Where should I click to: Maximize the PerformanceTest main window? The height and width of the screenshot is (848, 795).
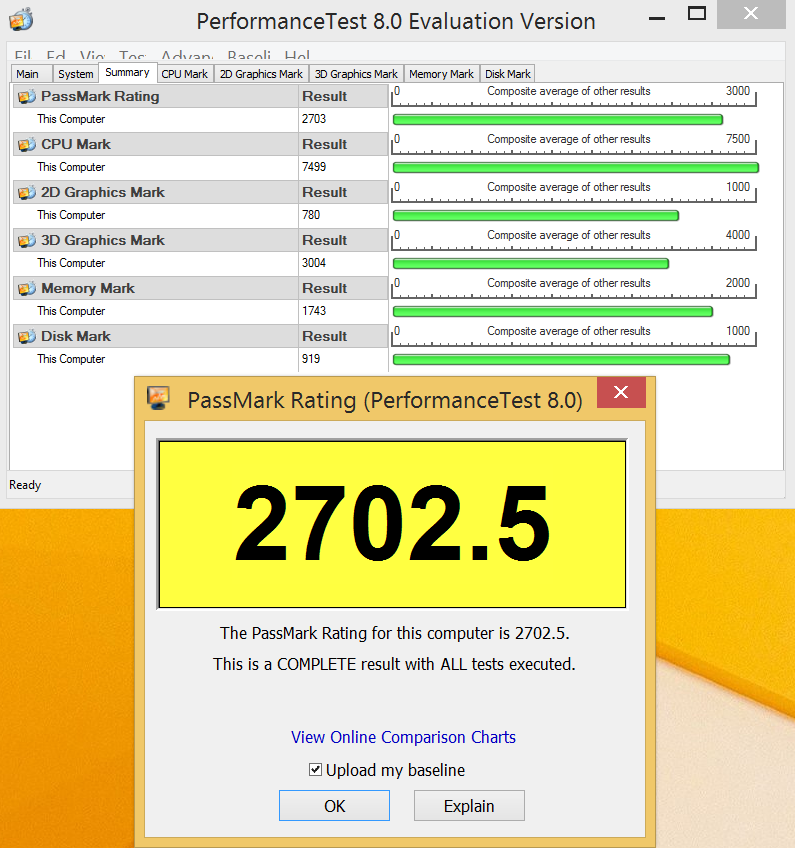(x=697, y=14)
